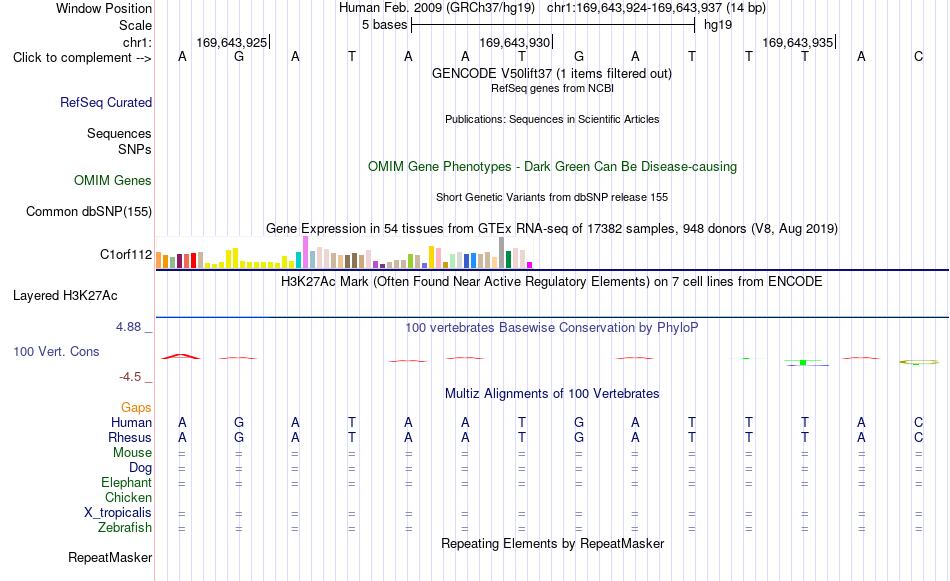The width and height of the screenshot is (950, 581).
Task: Open the Layered H3K27Ac track label
Action: click(x=65, y=296)
